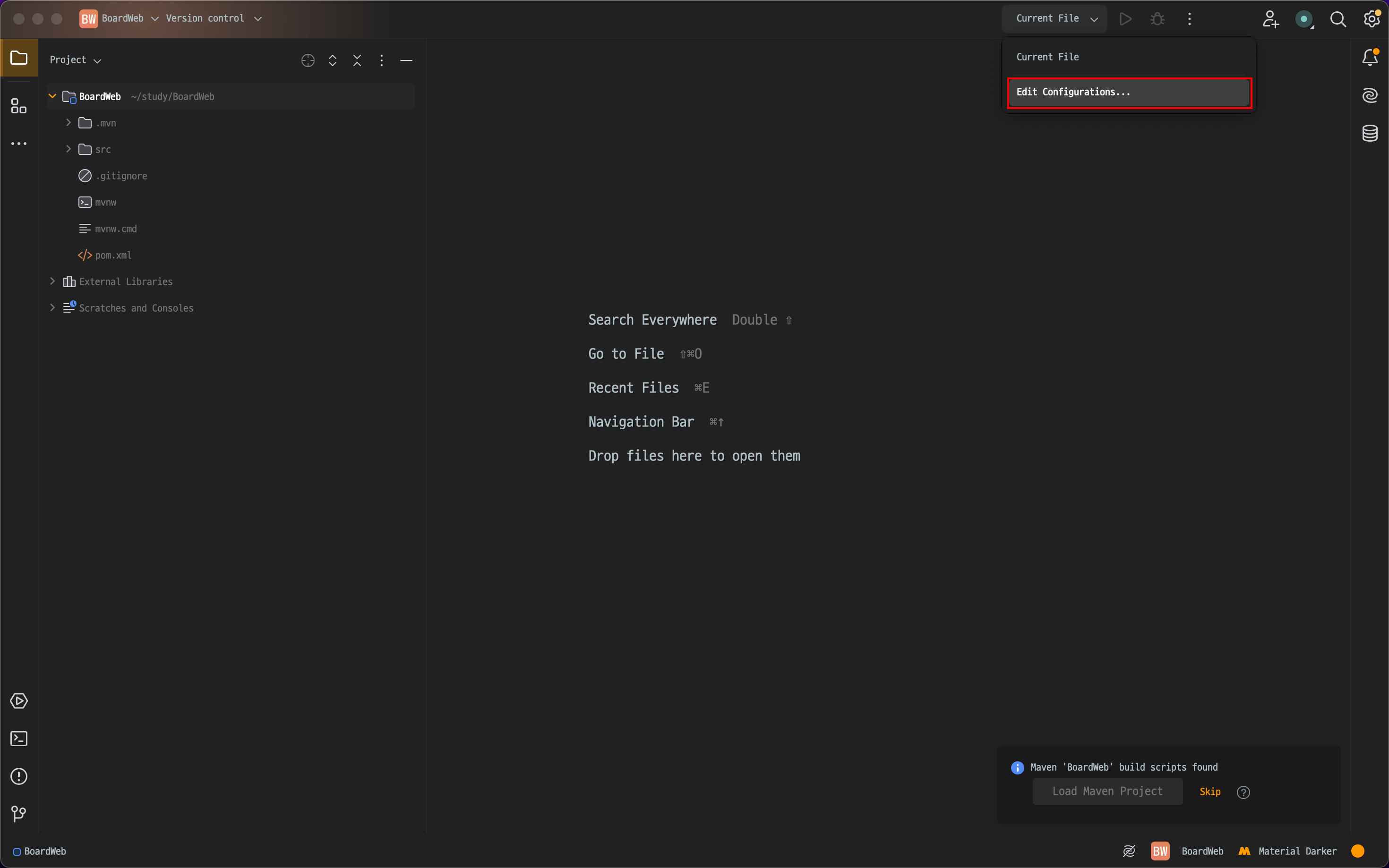Click the Search Everywhere magnifier icon
Screen dimensions: 1389x868
pos(1338,19)
